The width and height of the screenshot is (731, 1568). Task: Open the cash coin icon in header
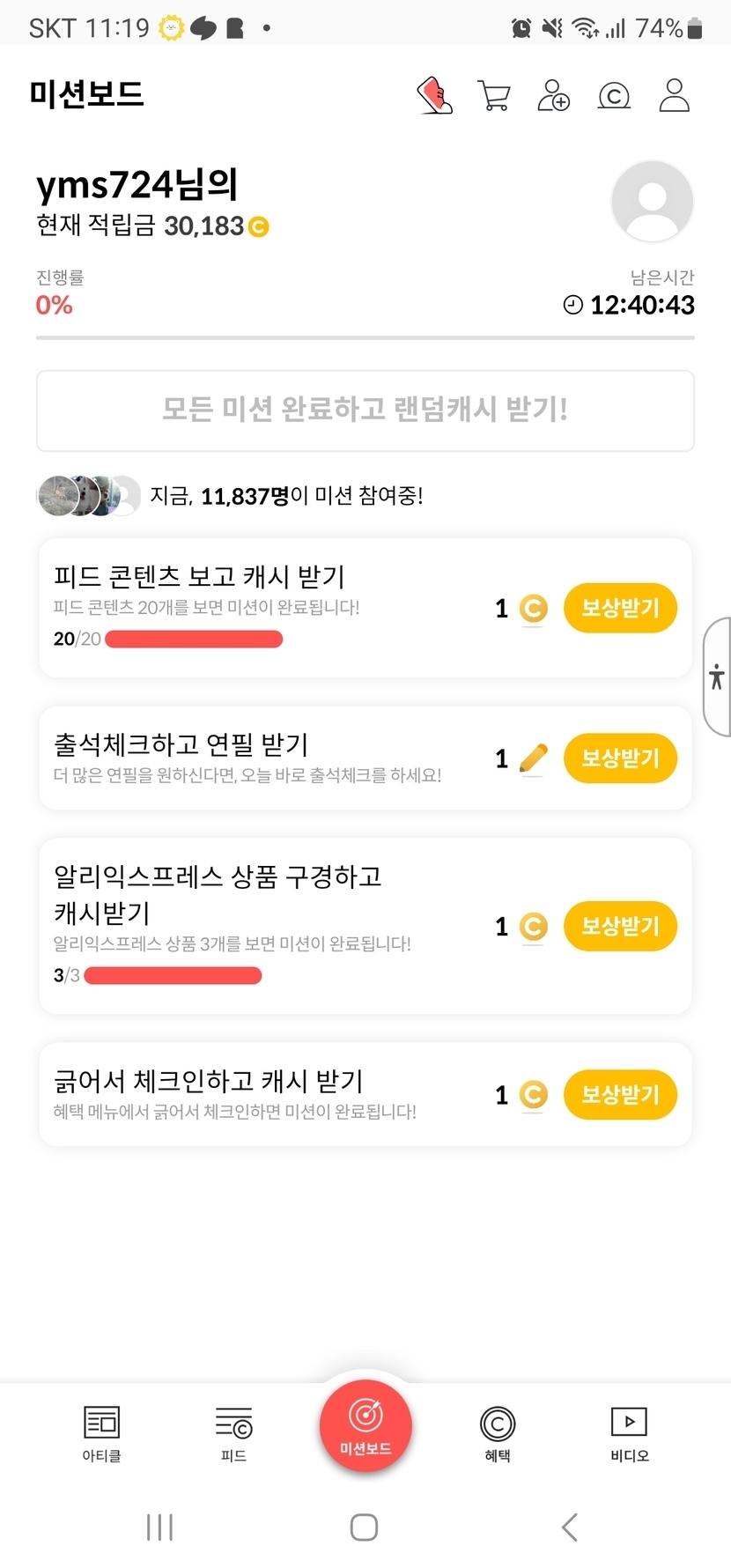click(614, 95)
